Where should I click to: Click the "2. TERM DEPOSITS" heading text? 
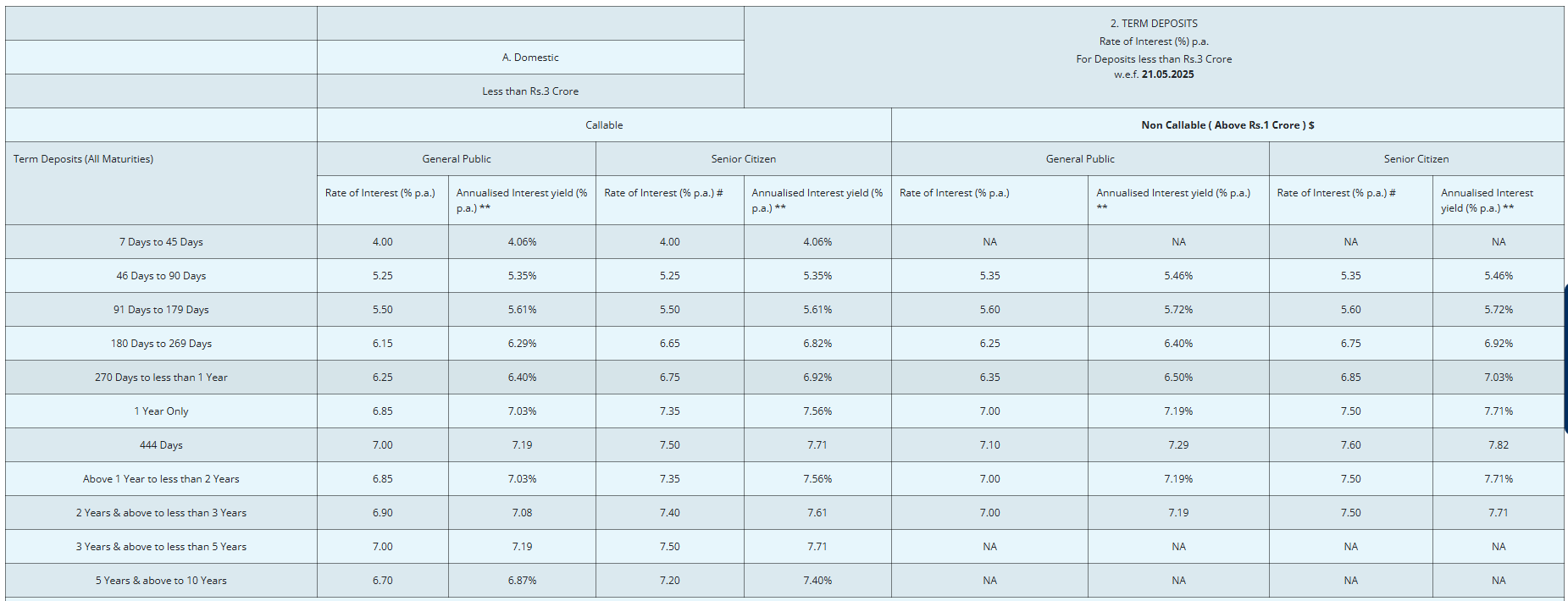pos(1154,24)
